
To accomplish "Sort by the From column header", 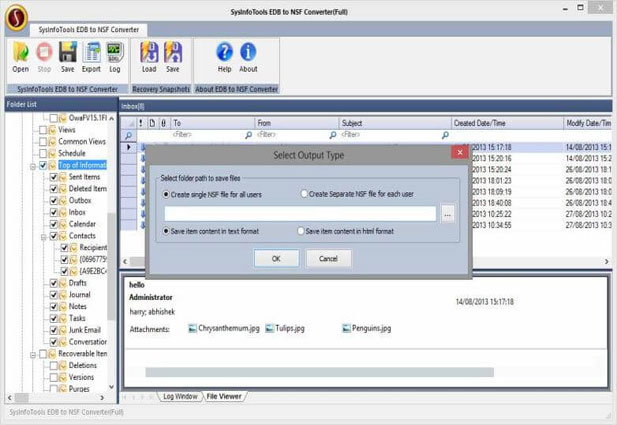I will (297, 123).
